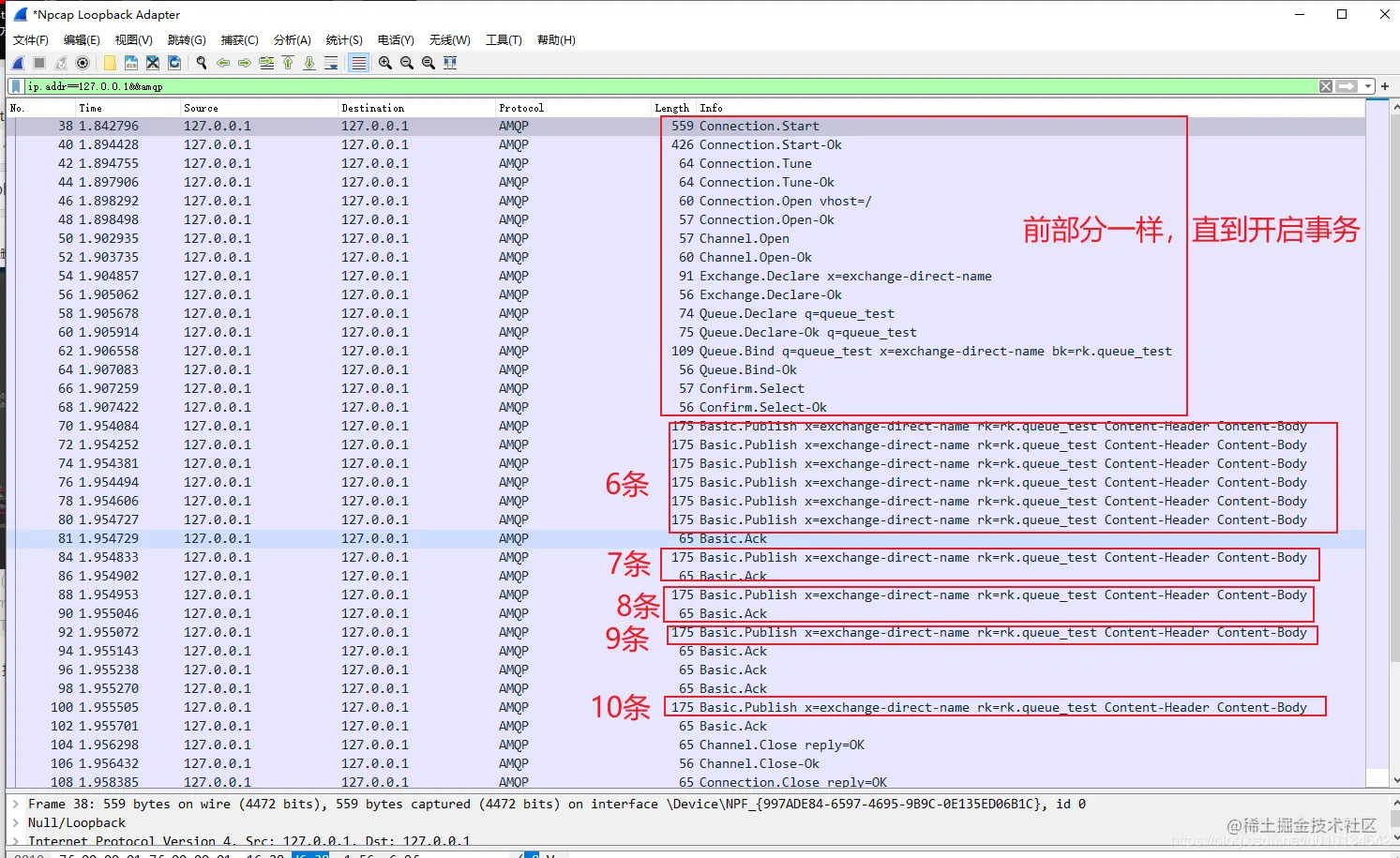This screenshot has height=858, width=1400.
Task: Open the 文件(F) menu
Action: click(31, 40)
